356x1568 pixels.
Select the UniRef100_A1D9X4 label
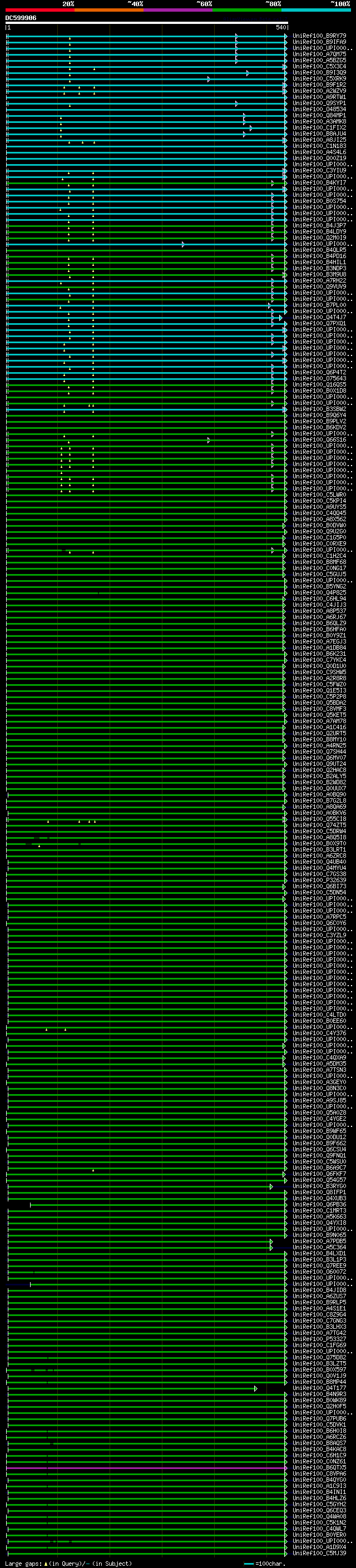pyautogui.click(x=319, y=1548)
